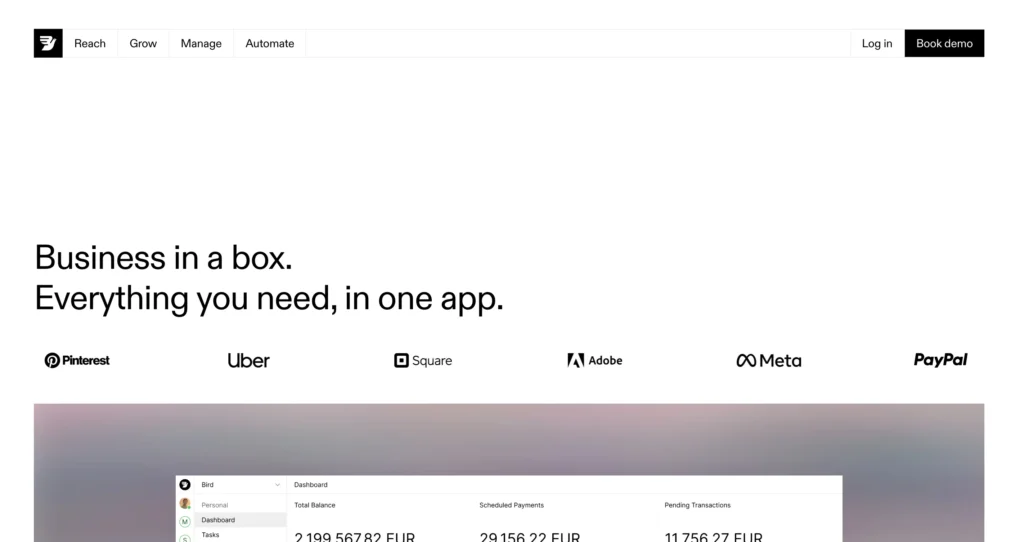The width and height of the screenshot is (1024, 542).
Task: Click the Pinterest logo
Action: [x=77, y=360]
